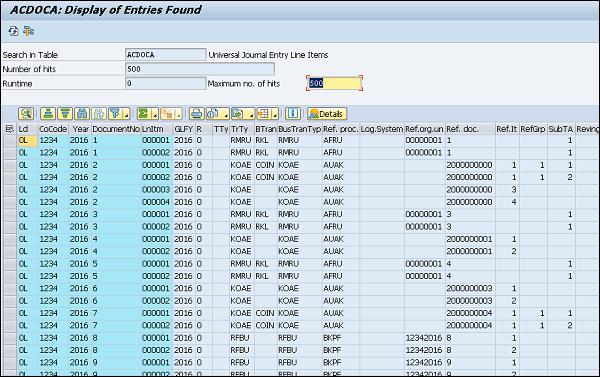Select the first row using its selector box
This screenshot has height=377, width=600.
[x=9, y=140]
